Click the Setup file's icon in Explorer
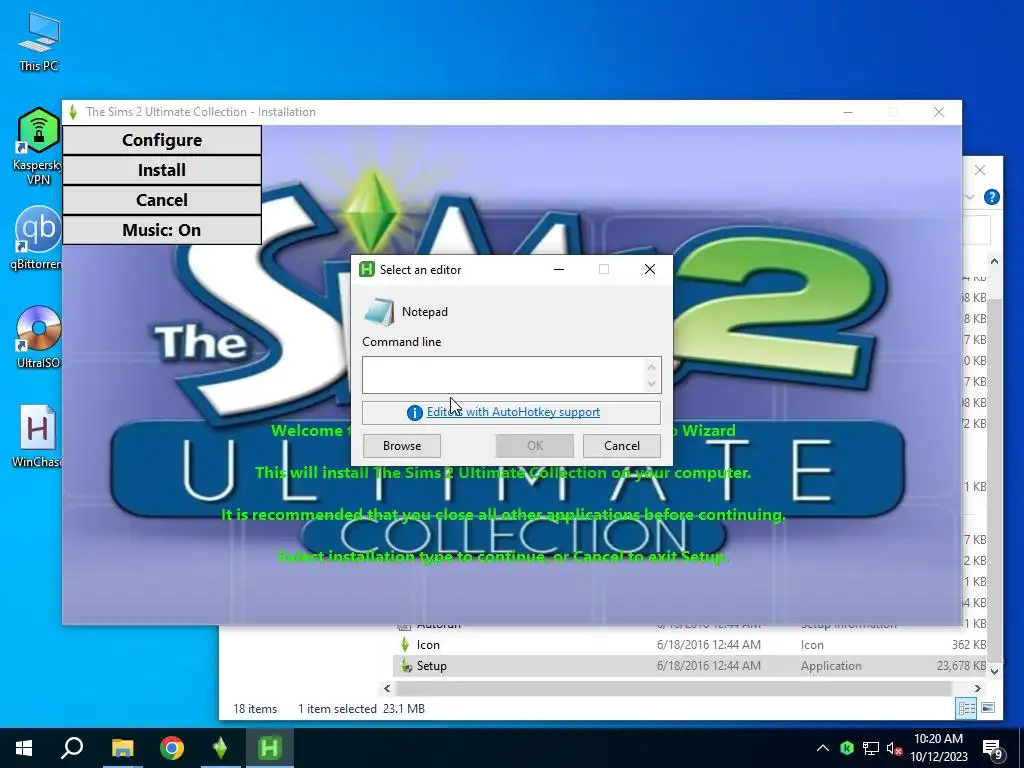The image size is (1024, 768). [406, 666]
